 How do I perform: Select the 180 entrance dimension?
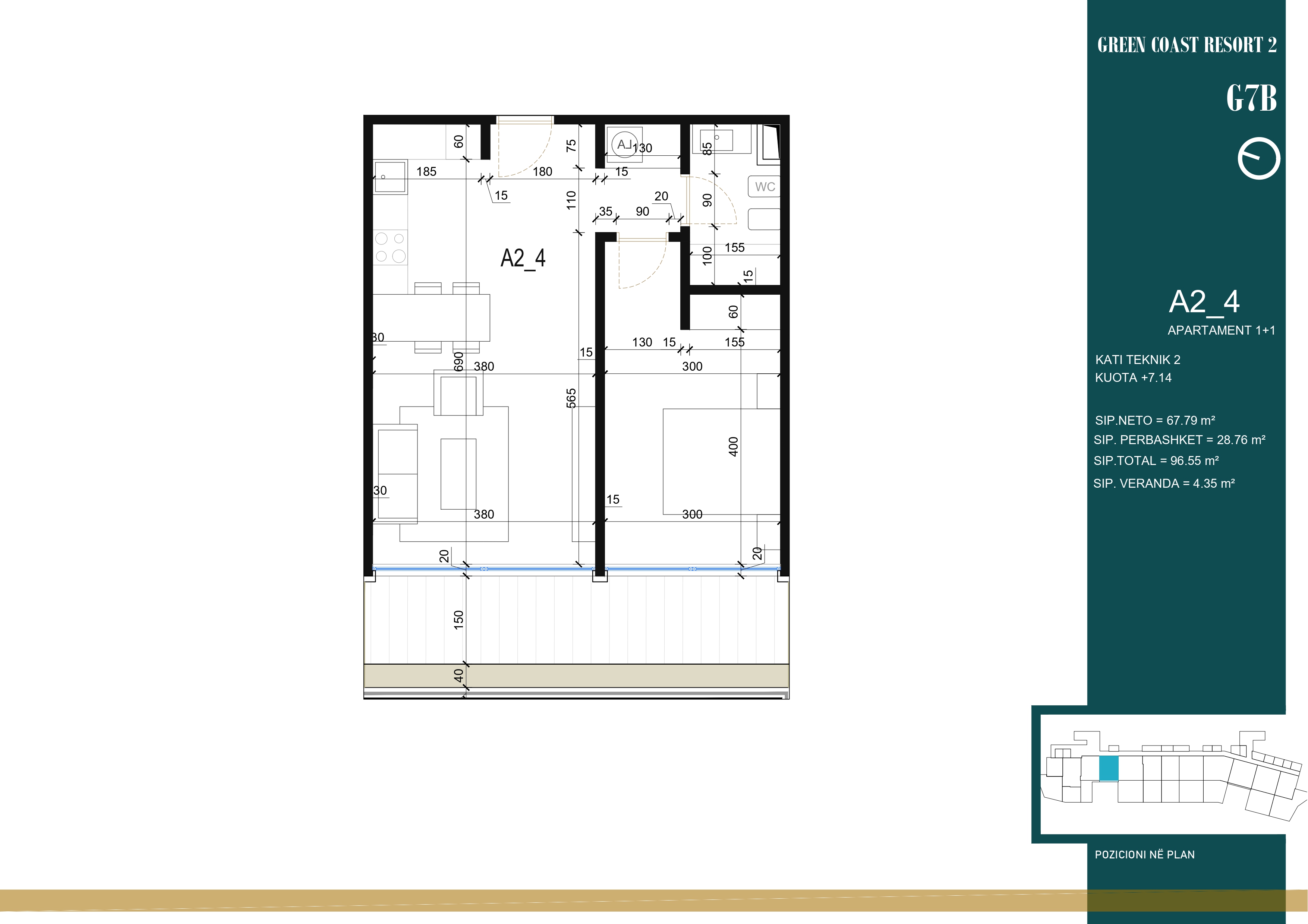pos(542,171)
